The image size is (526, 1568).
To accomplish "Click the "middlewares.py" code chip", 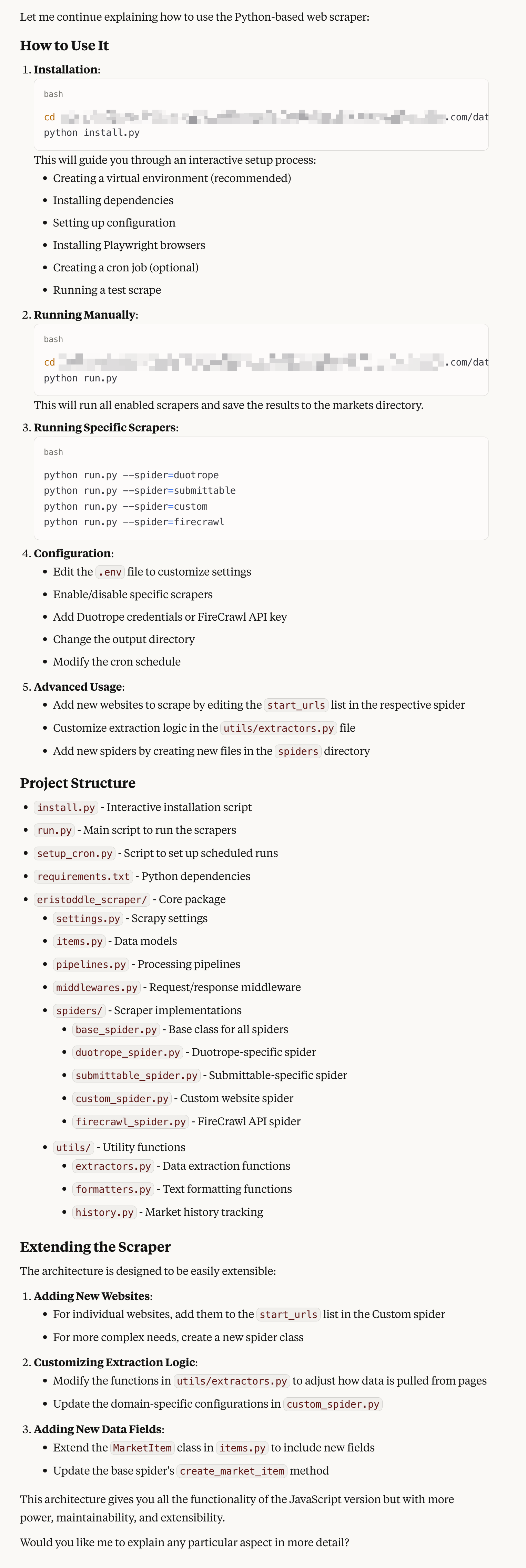I will click(x=97, y=988).
